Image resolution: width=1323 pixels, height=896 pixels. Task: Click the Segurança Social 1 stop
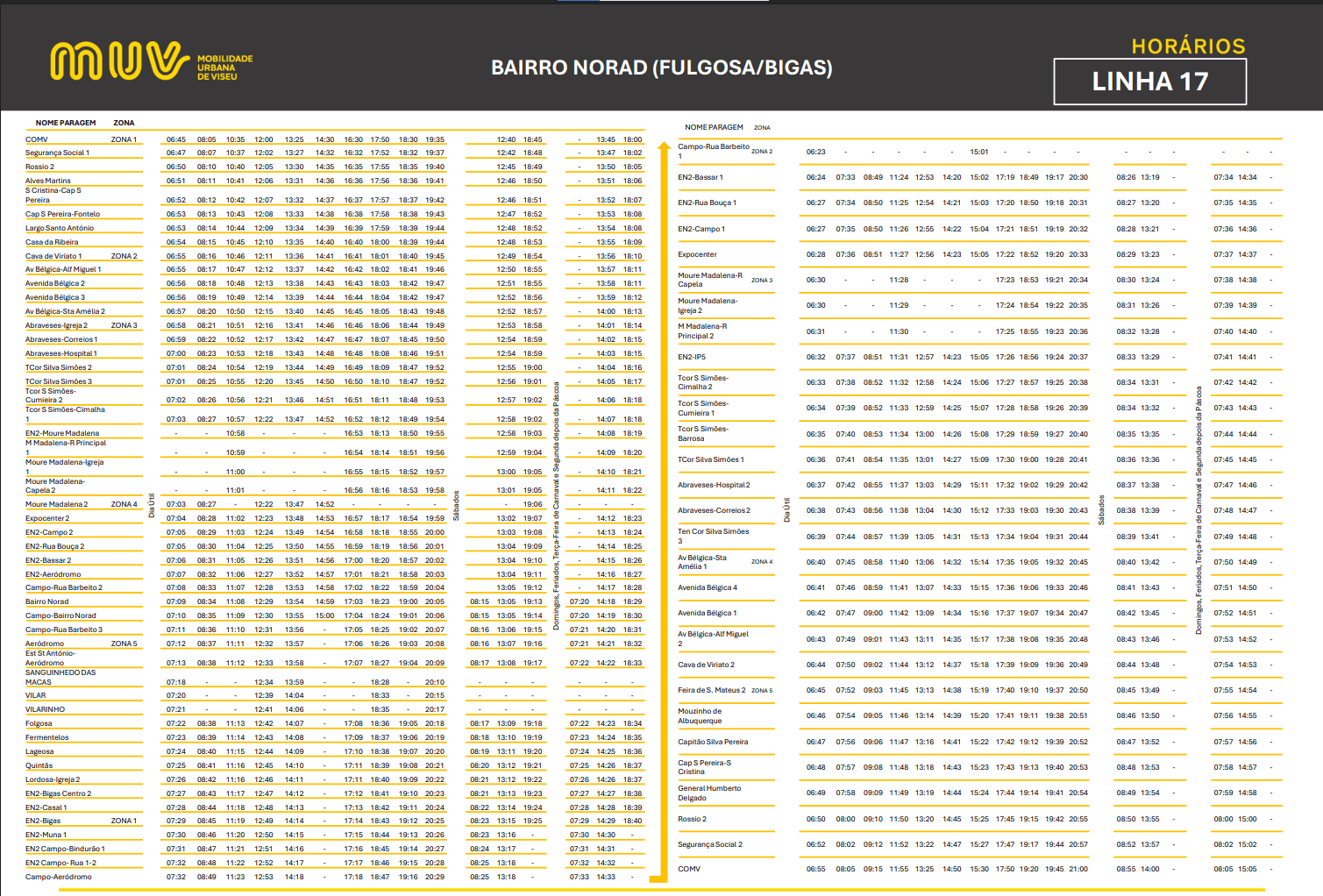click(x=57, y=153)
